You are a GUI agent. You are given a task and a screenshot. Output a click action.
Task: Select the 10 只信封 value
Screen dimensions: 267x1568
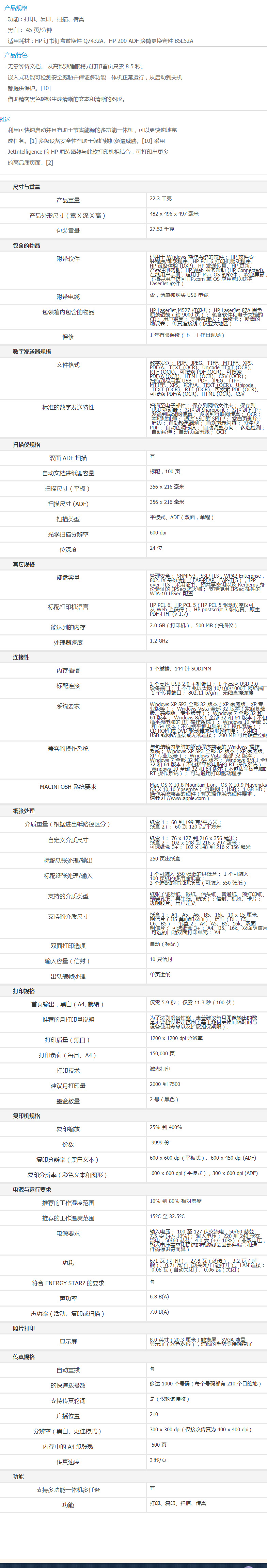coord(161,959)
